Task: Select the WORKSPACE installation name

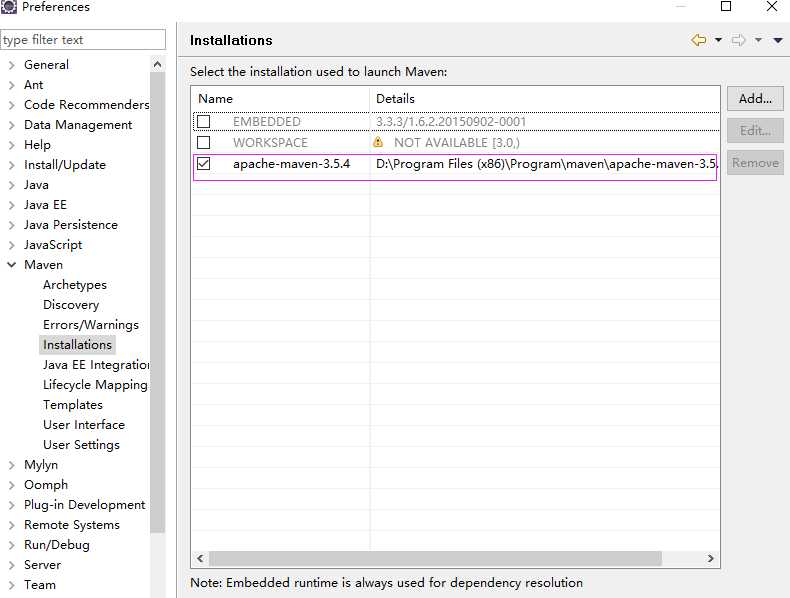Action: (270, 143)
